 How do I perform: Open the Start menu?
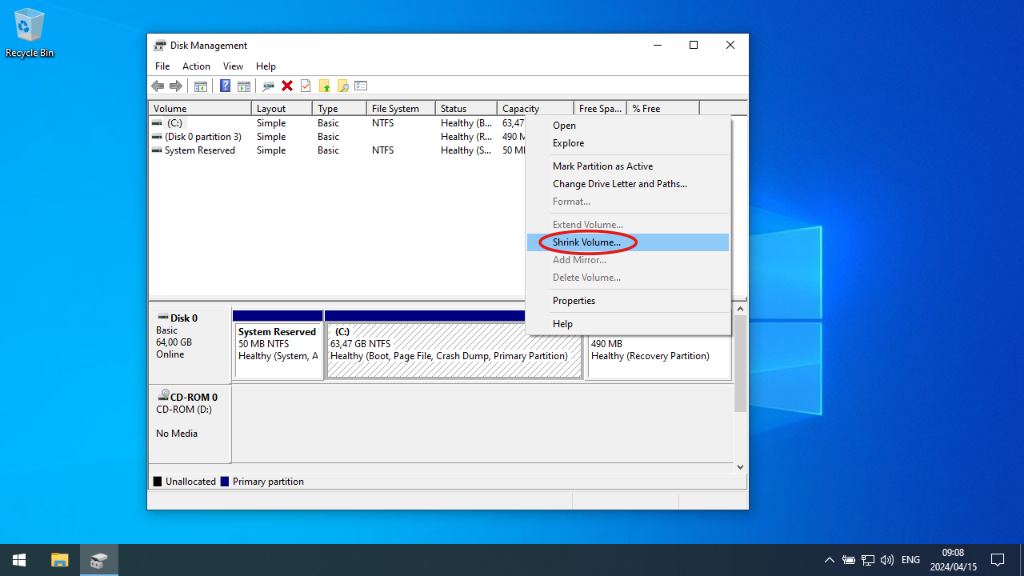point(19,560)
